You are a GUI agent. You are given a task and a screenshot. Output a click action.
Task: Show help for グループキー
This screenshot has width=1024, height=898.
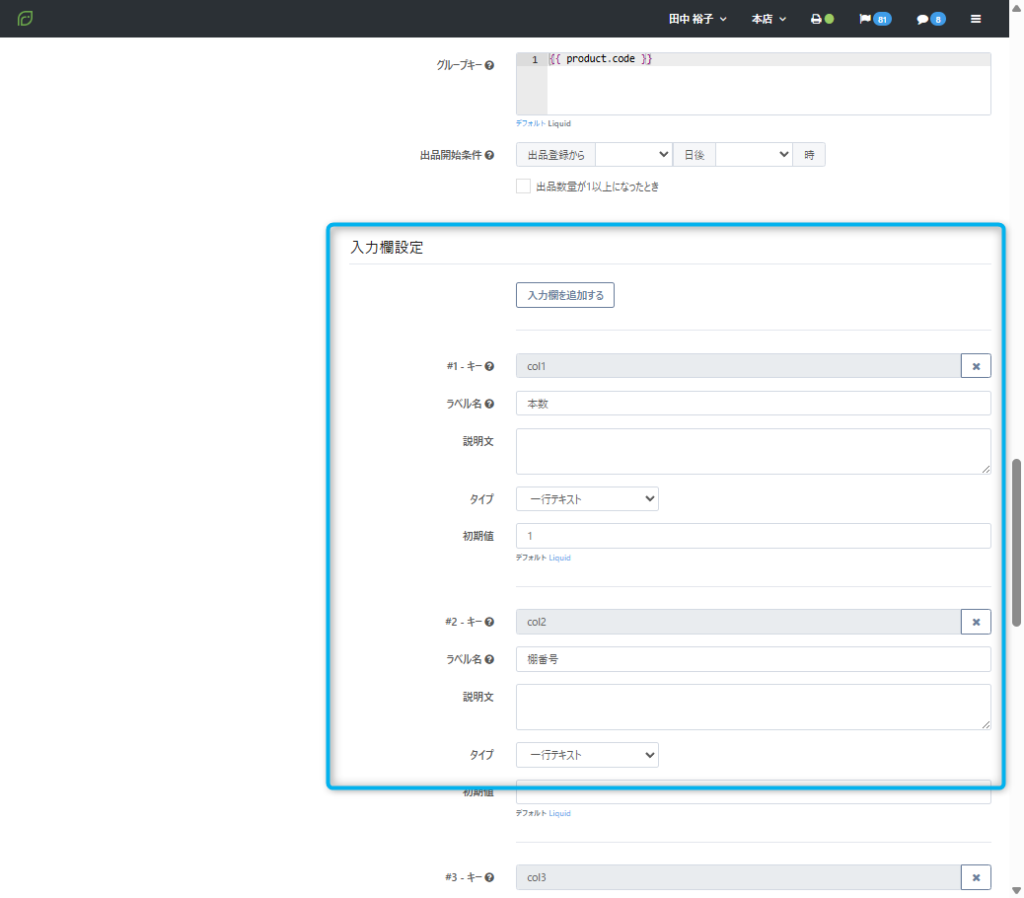point(489,65)
